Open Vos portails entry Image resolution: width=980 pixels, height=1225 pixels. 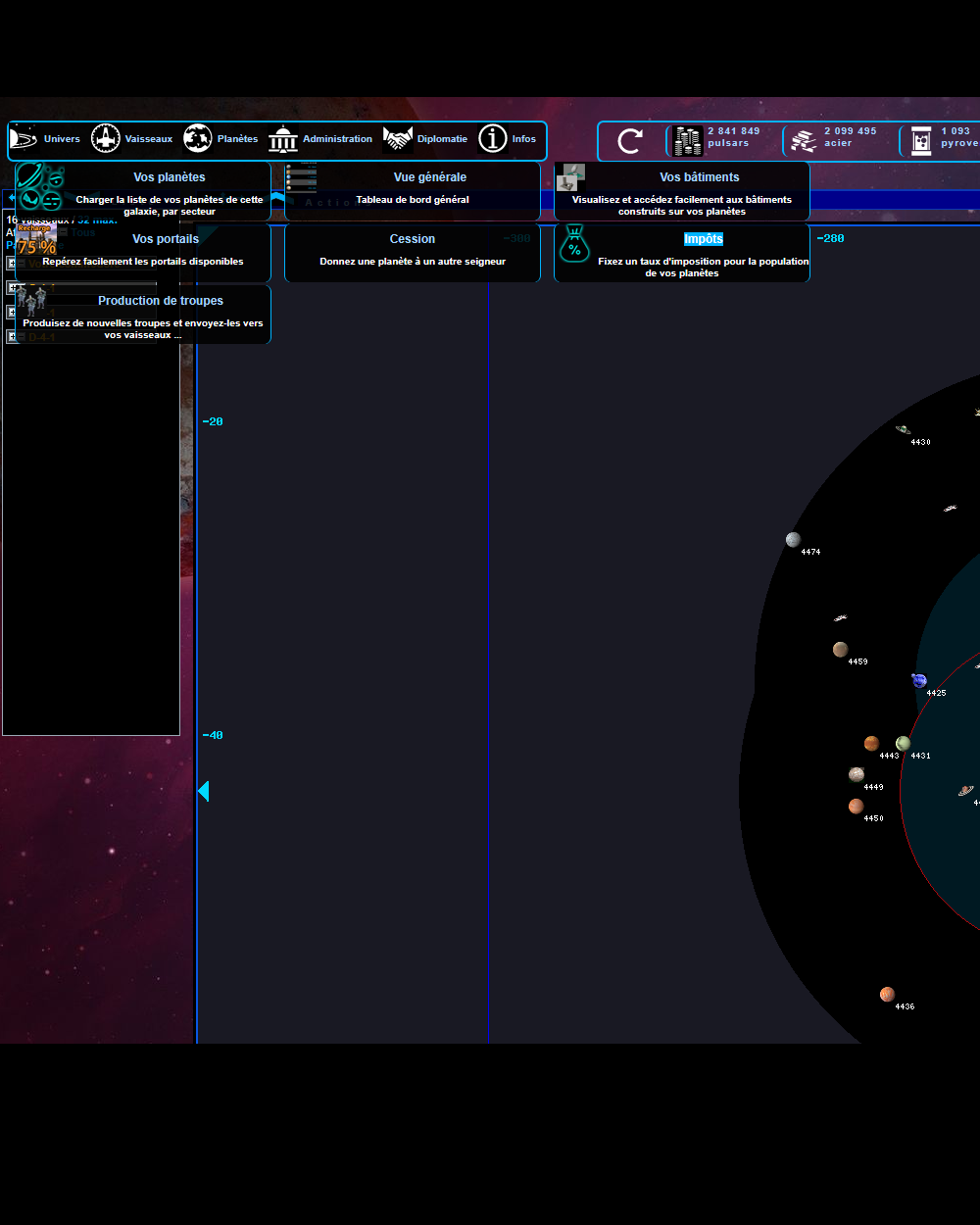(x=166, y=239)
